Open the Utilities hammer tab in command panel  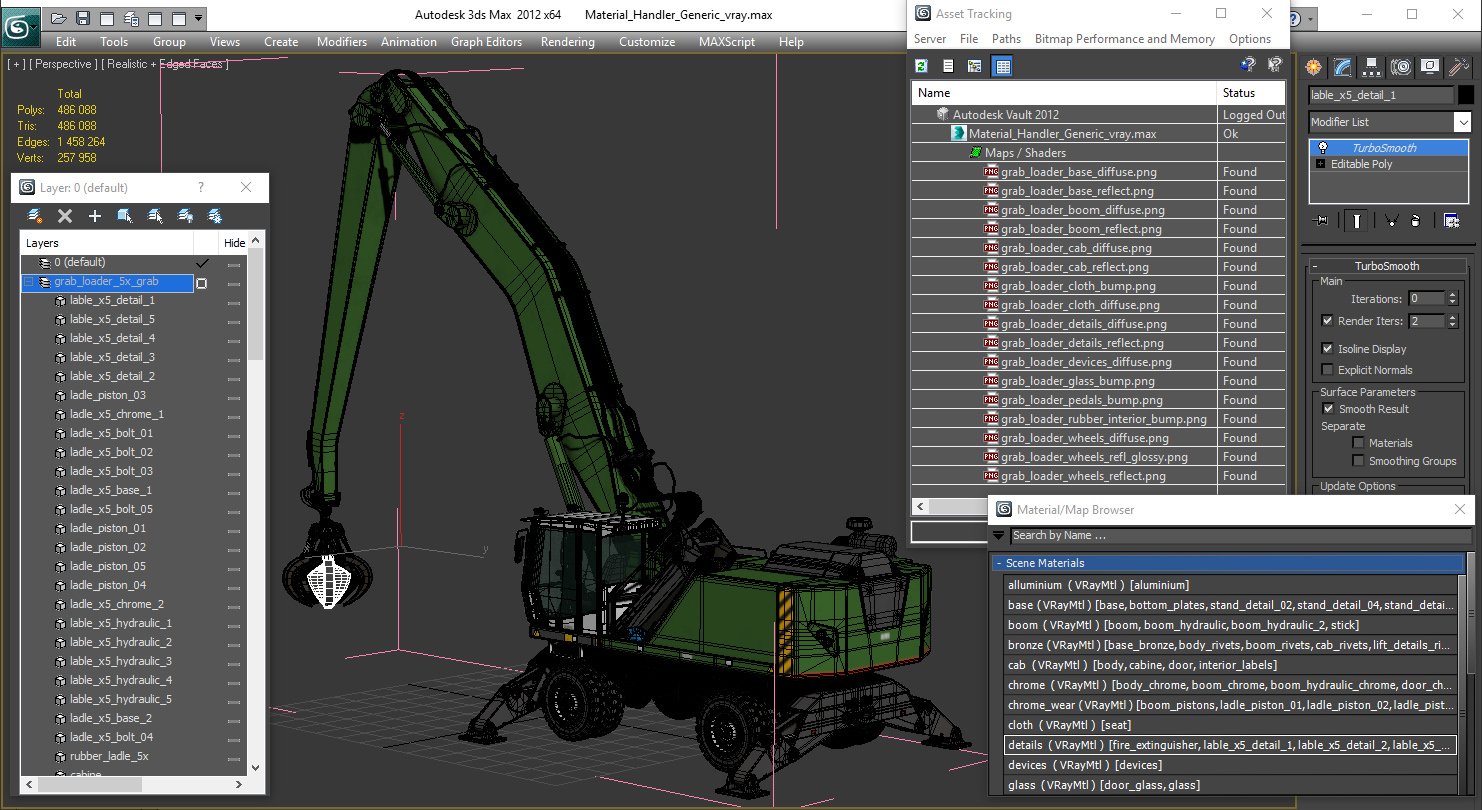pyautogui.click(x=1459, y=67)
